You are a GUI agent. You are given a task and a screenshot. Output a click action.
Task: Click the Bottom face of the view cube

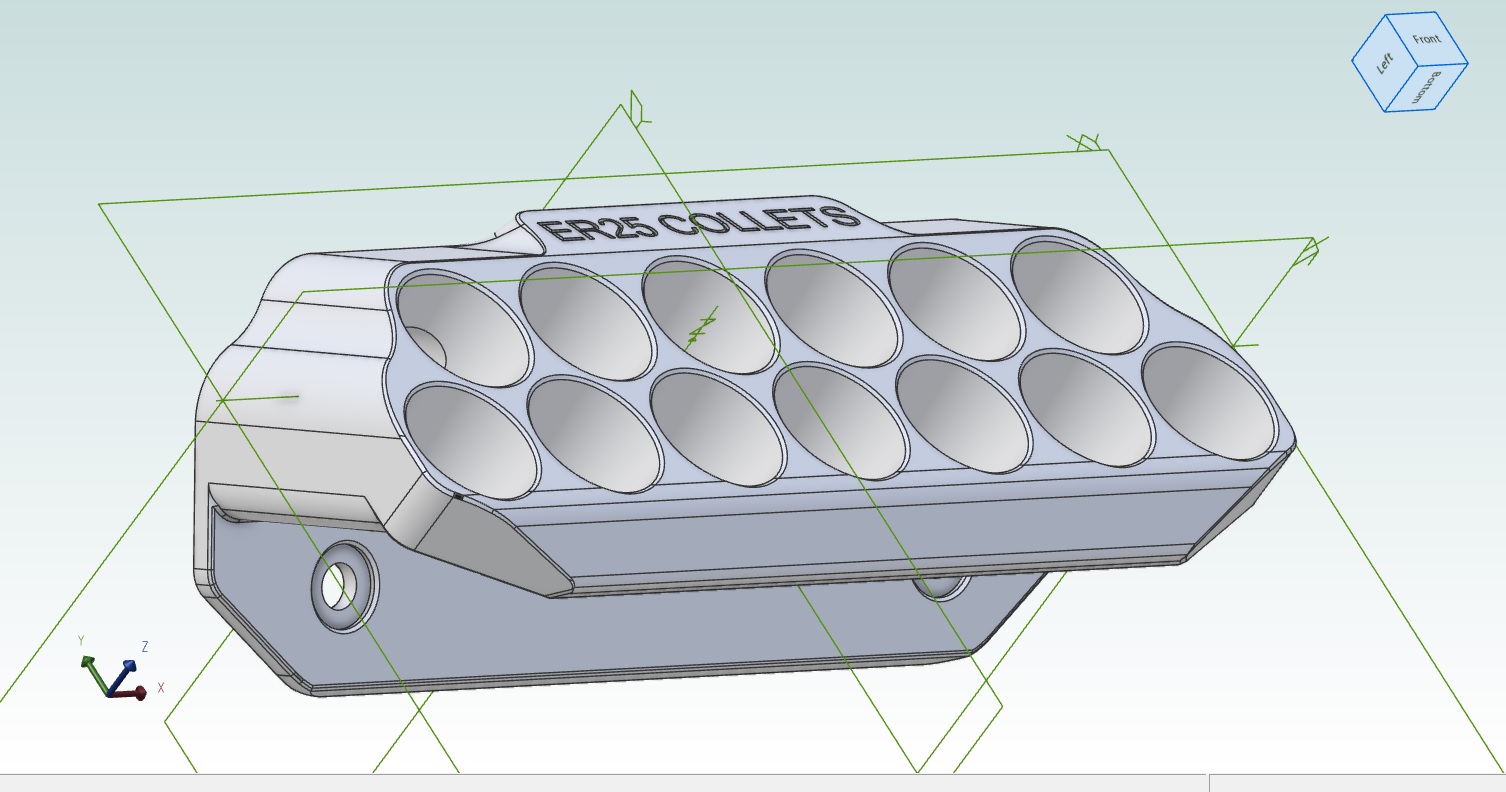pyautogui.click(x=1429, y=85)
